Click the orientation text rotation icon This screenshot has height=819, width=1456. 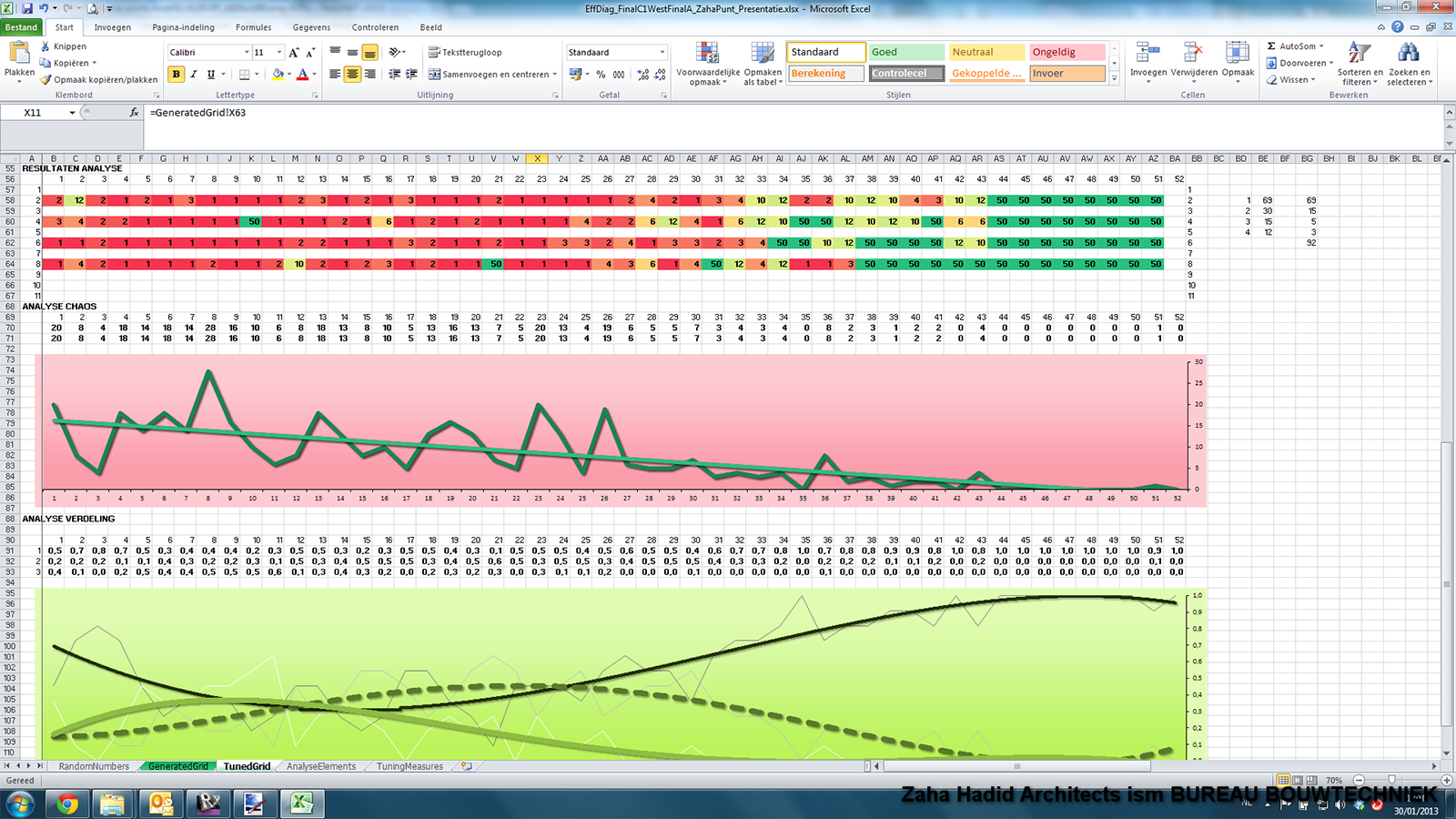point(394,53)
